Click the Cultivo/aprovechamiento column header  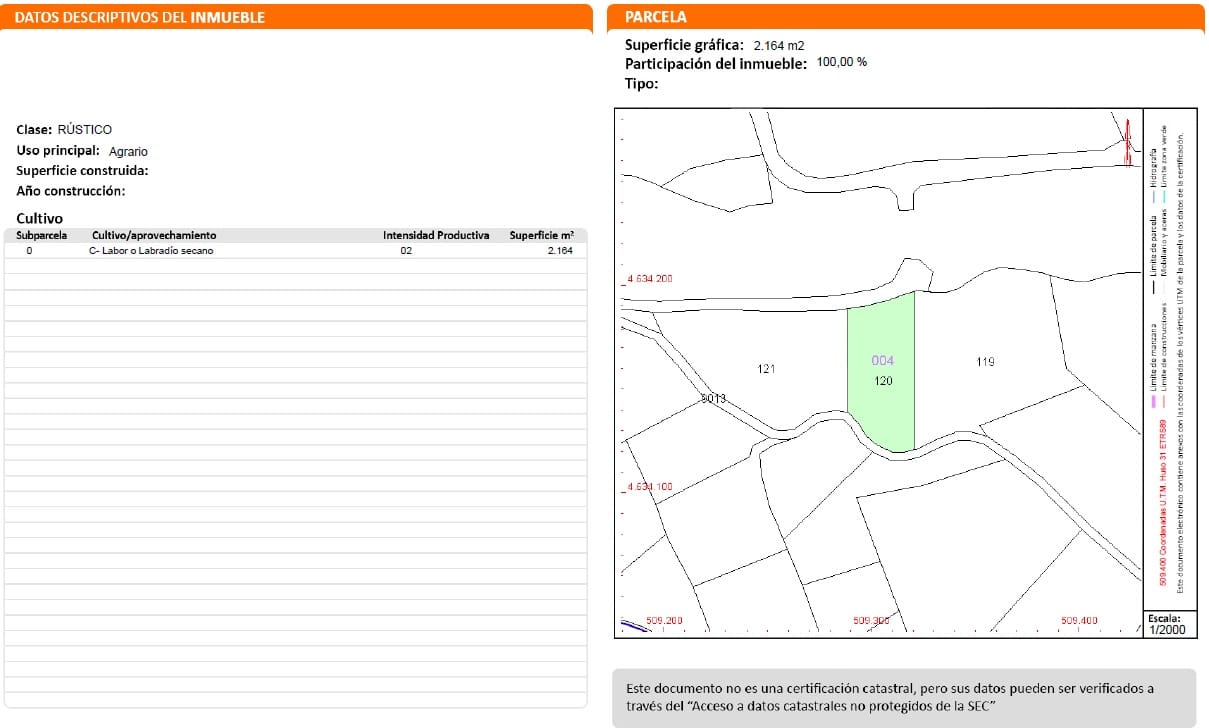[x=154, y=236]
